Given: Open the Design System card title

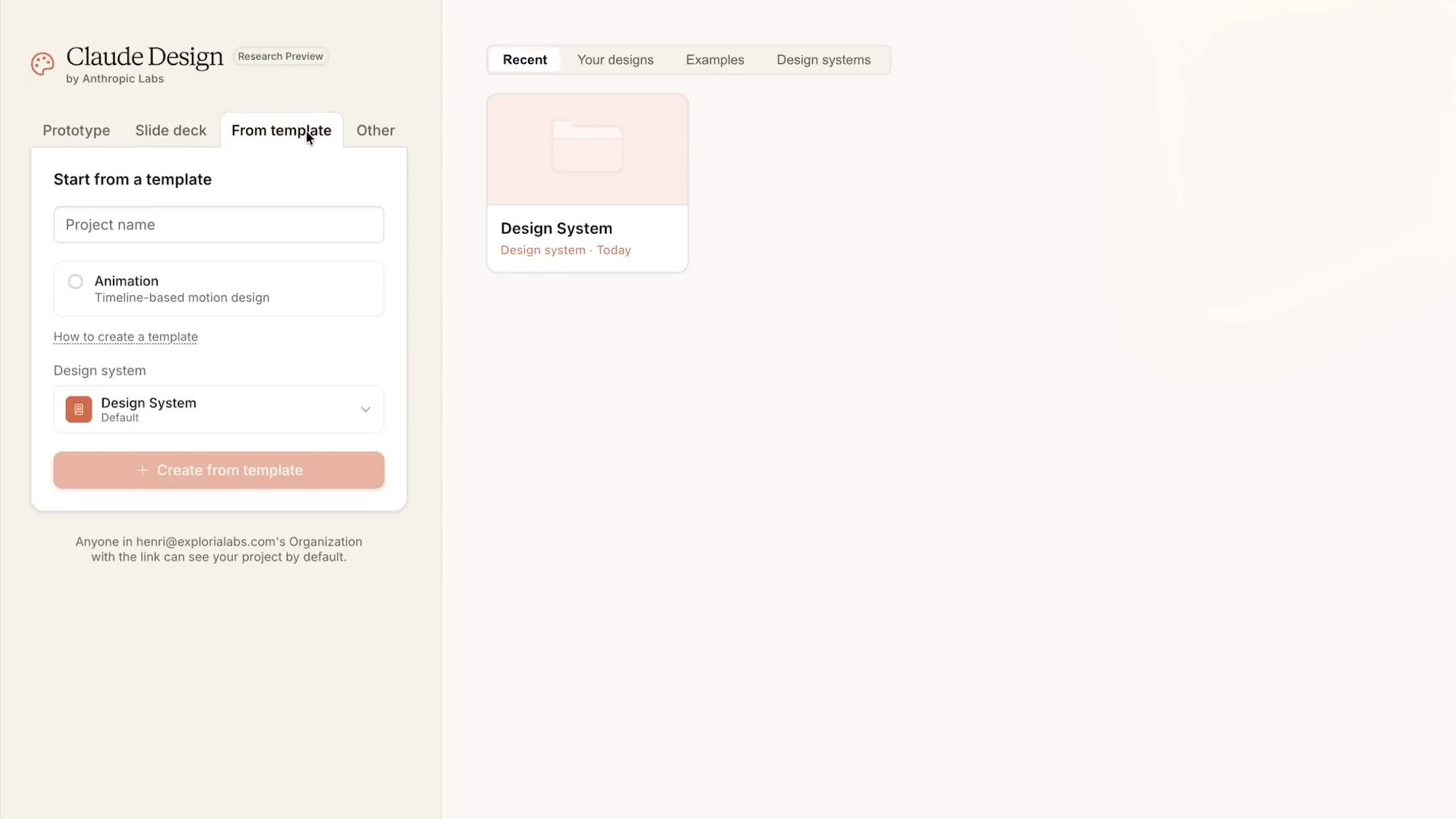Looking at the screenshot, I should pos(556,229).
